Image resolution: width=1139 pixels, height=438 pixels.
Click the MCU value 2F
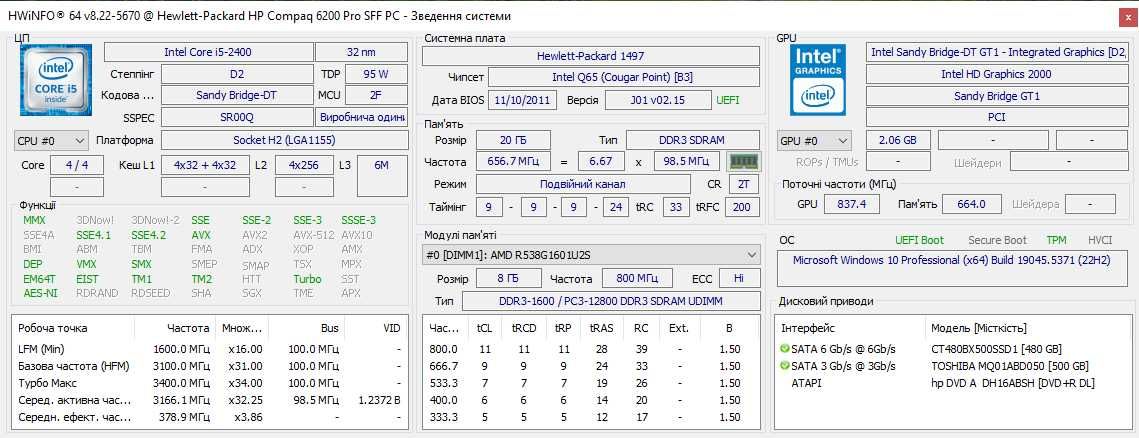pyautogui.click(x=376, y=95)
